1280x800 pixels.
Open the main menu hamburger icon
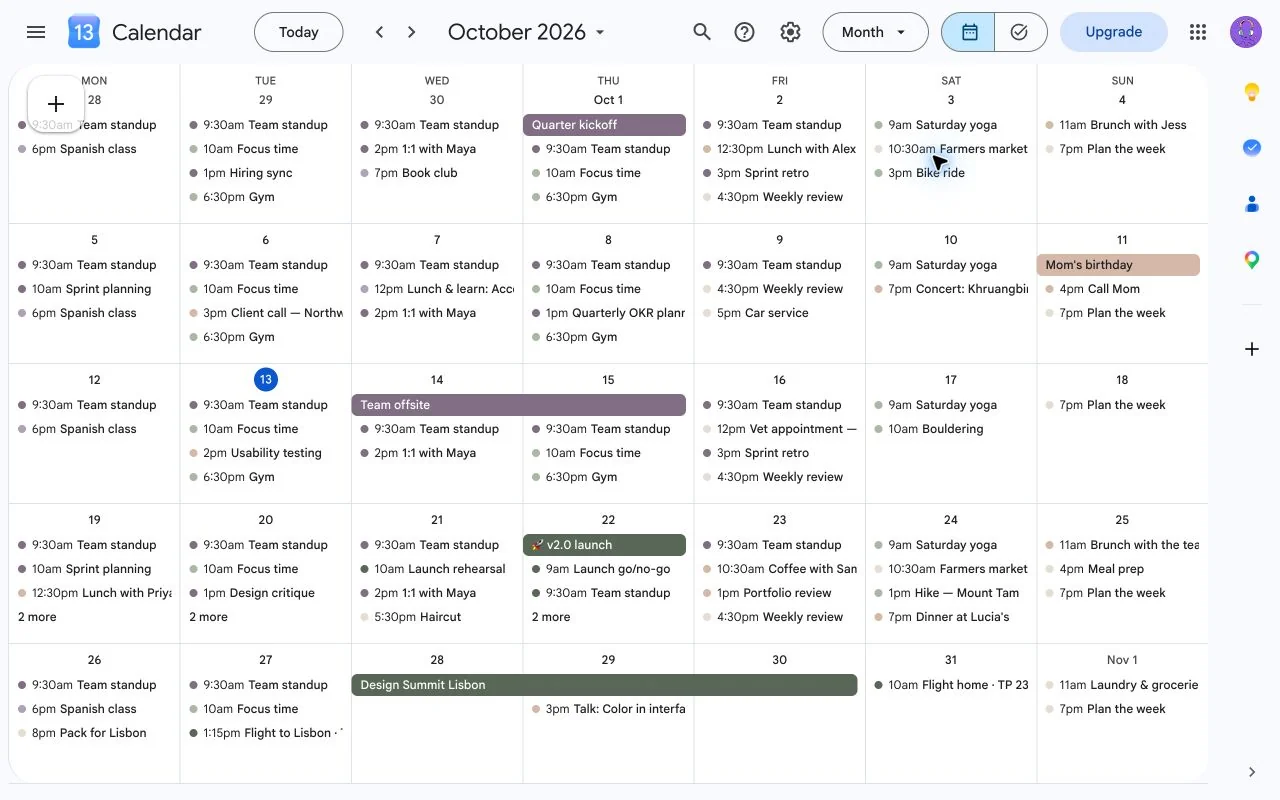[36, 32]
